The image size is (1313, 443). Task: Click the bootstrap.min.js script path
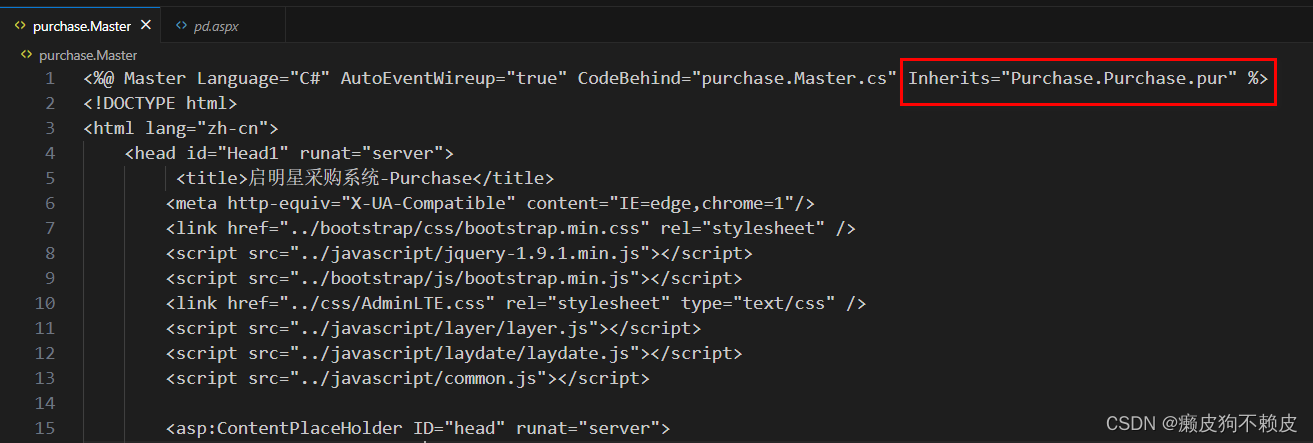466,278
